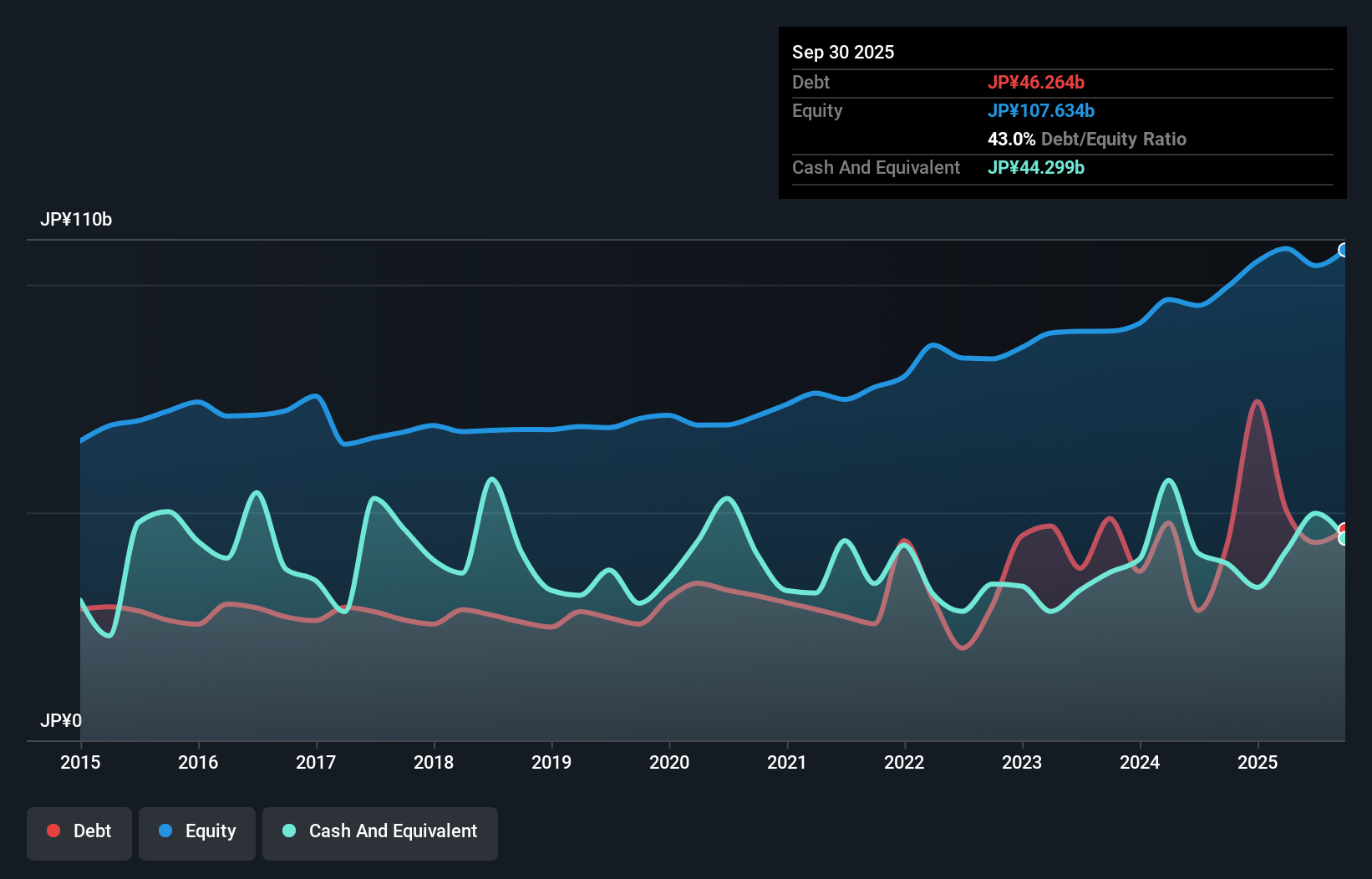Click the 2018 teal Cash peak on the chart
The image size is (1372, 879).
[491, 478]
